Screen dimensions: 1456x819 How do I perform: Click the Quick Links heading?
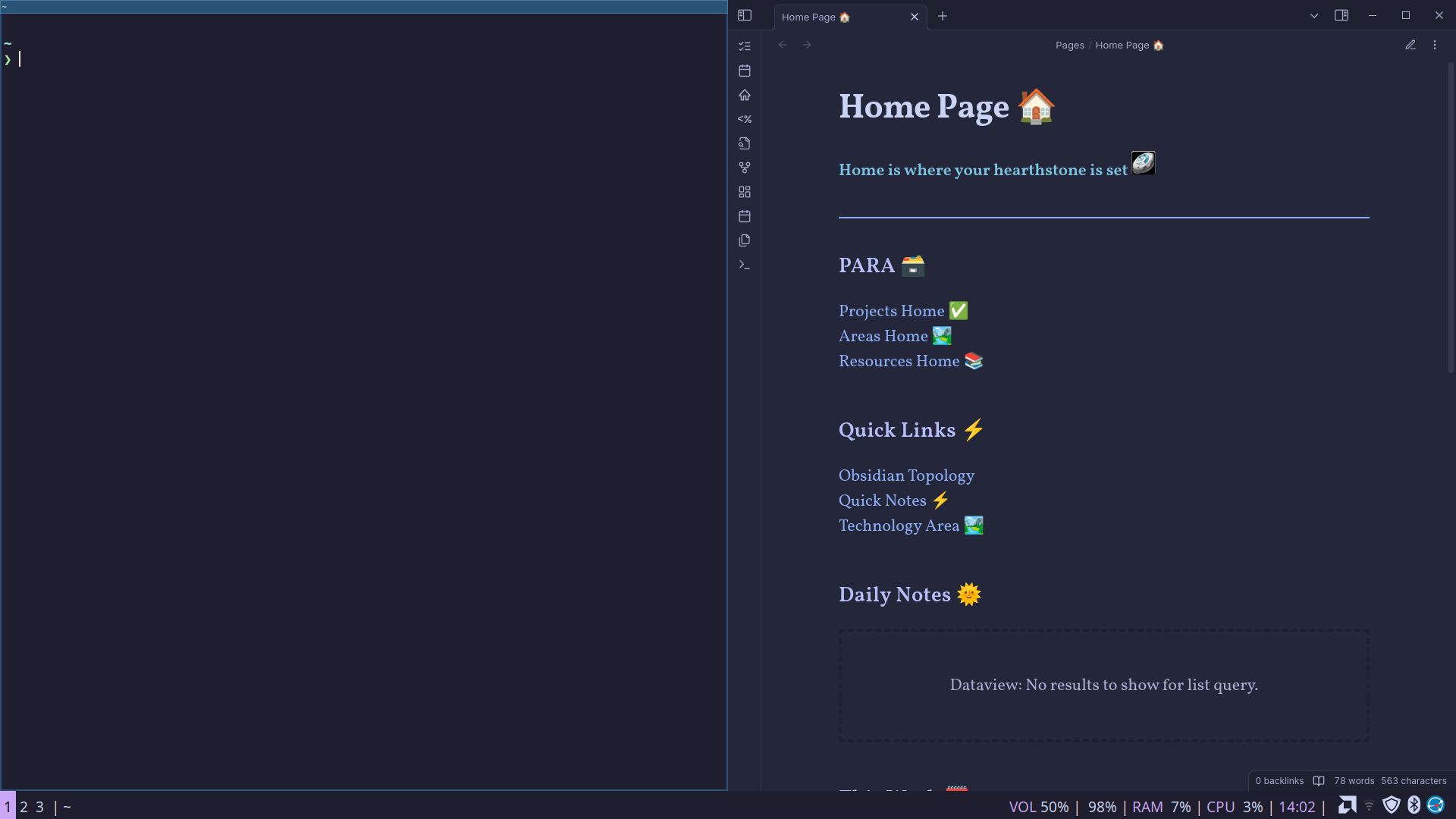pos(911,430)
